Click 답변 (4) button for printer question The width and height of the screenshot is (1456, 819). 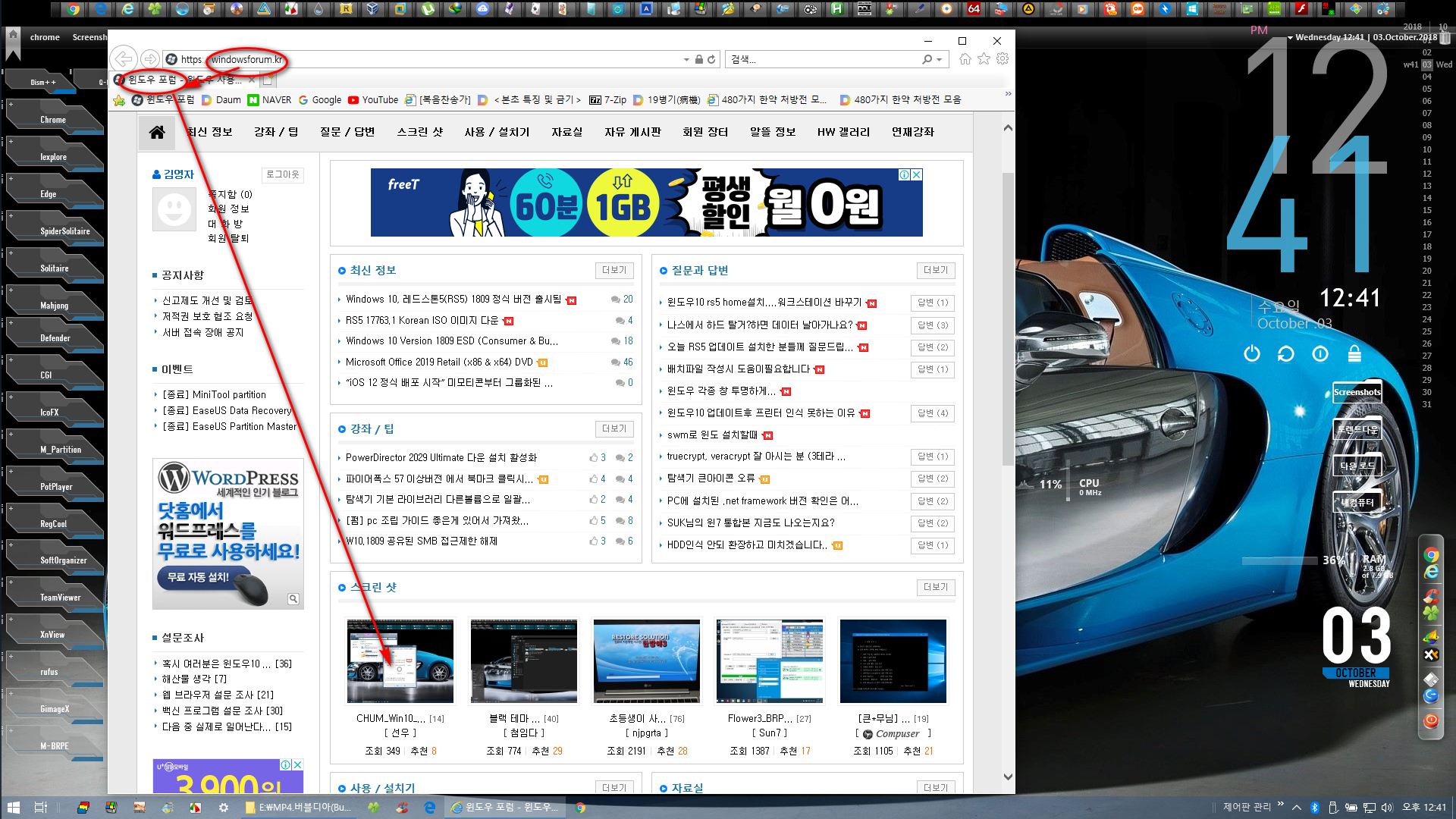point(932,413)
